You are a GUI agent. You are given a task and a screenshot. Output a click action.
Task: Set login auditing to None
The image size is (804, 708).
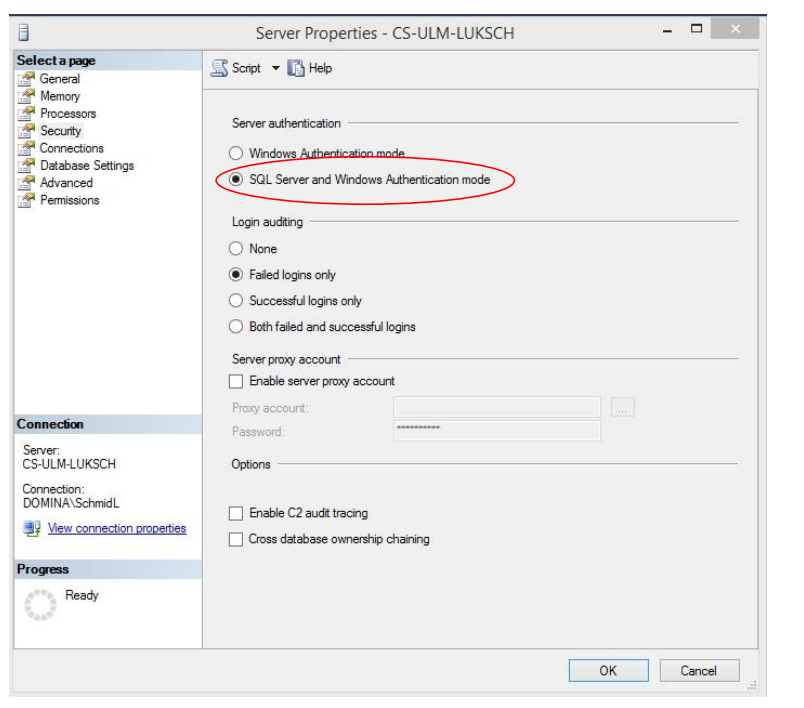point(237,249)
